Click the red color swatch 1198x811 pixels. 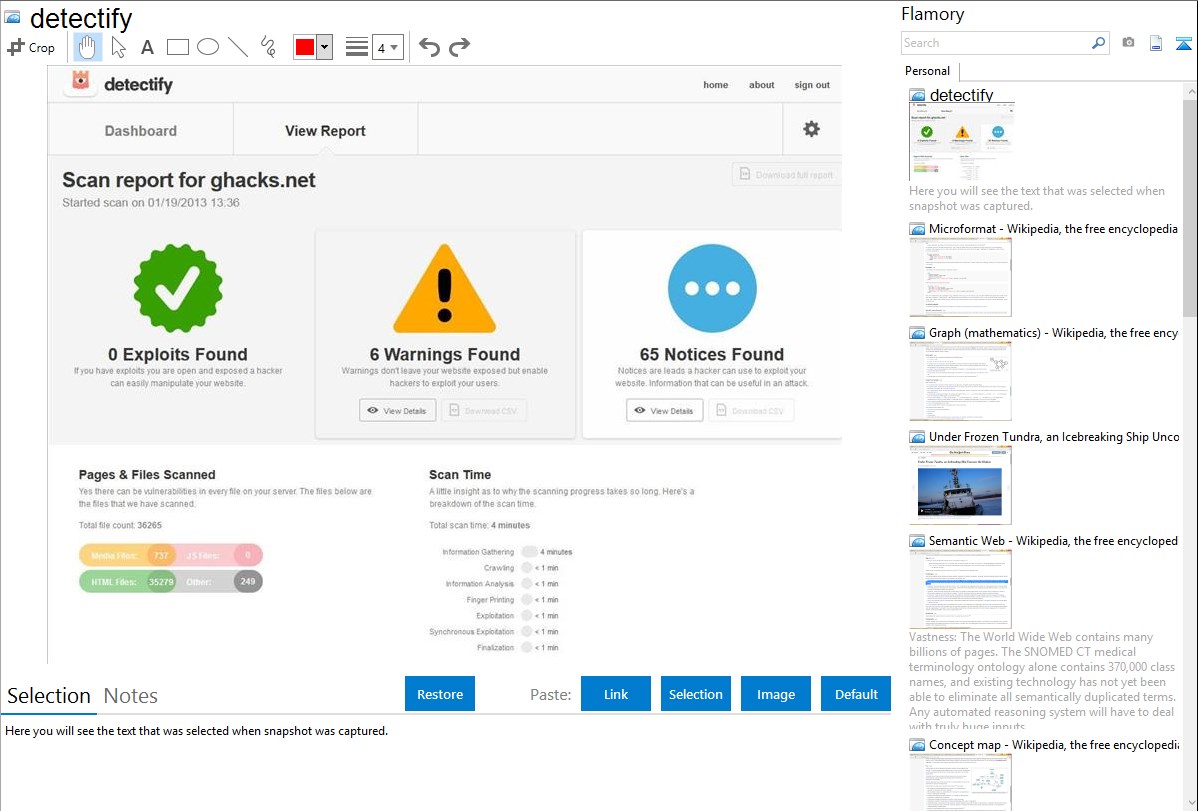[x=304, y=47]
